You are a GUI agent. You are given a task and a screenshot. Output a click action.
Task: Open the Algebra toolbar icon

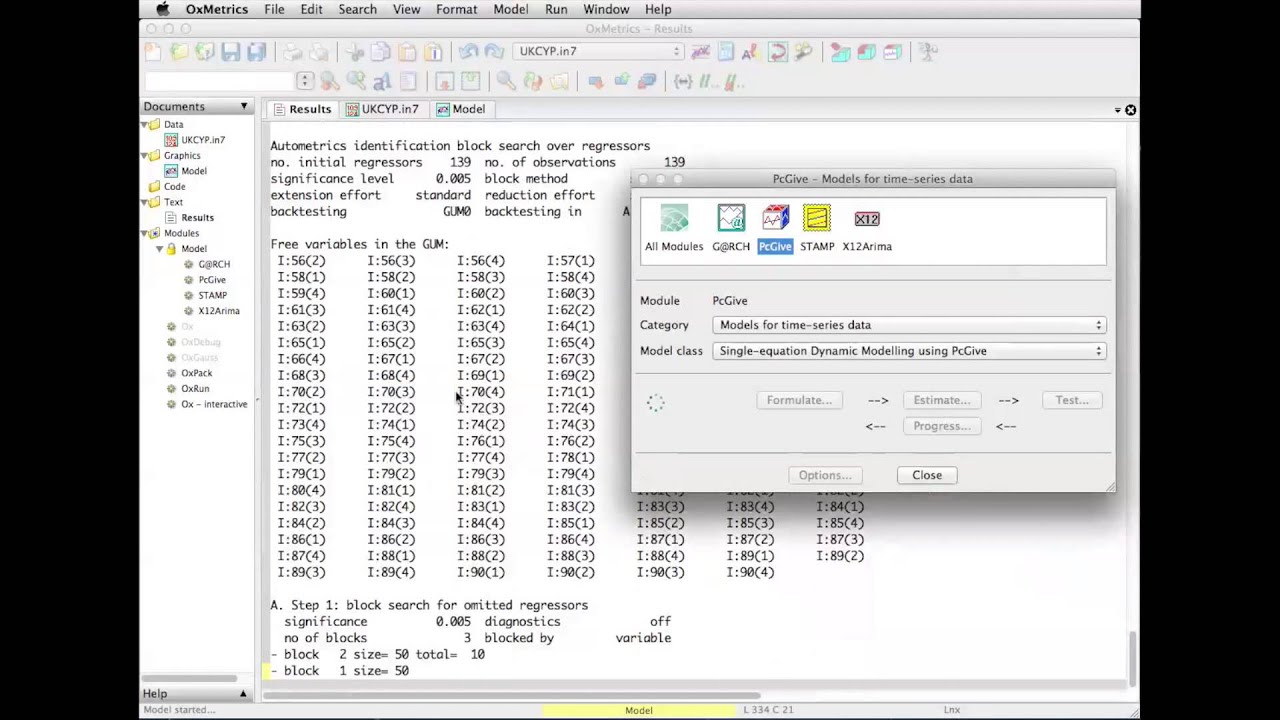[x=751, y=51]
